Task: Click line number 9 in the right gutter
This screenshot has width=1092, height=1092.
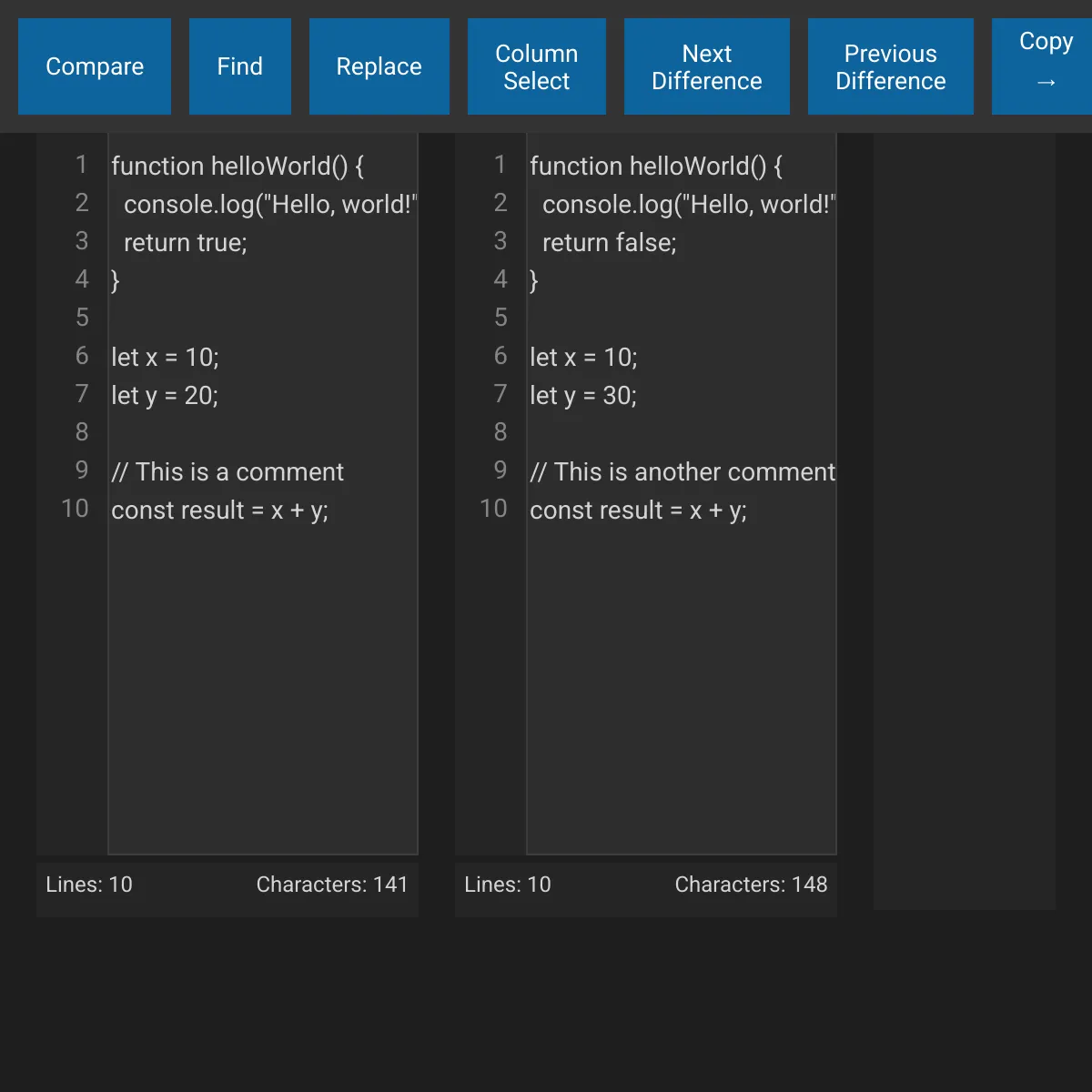Action: tap(500, 470)
